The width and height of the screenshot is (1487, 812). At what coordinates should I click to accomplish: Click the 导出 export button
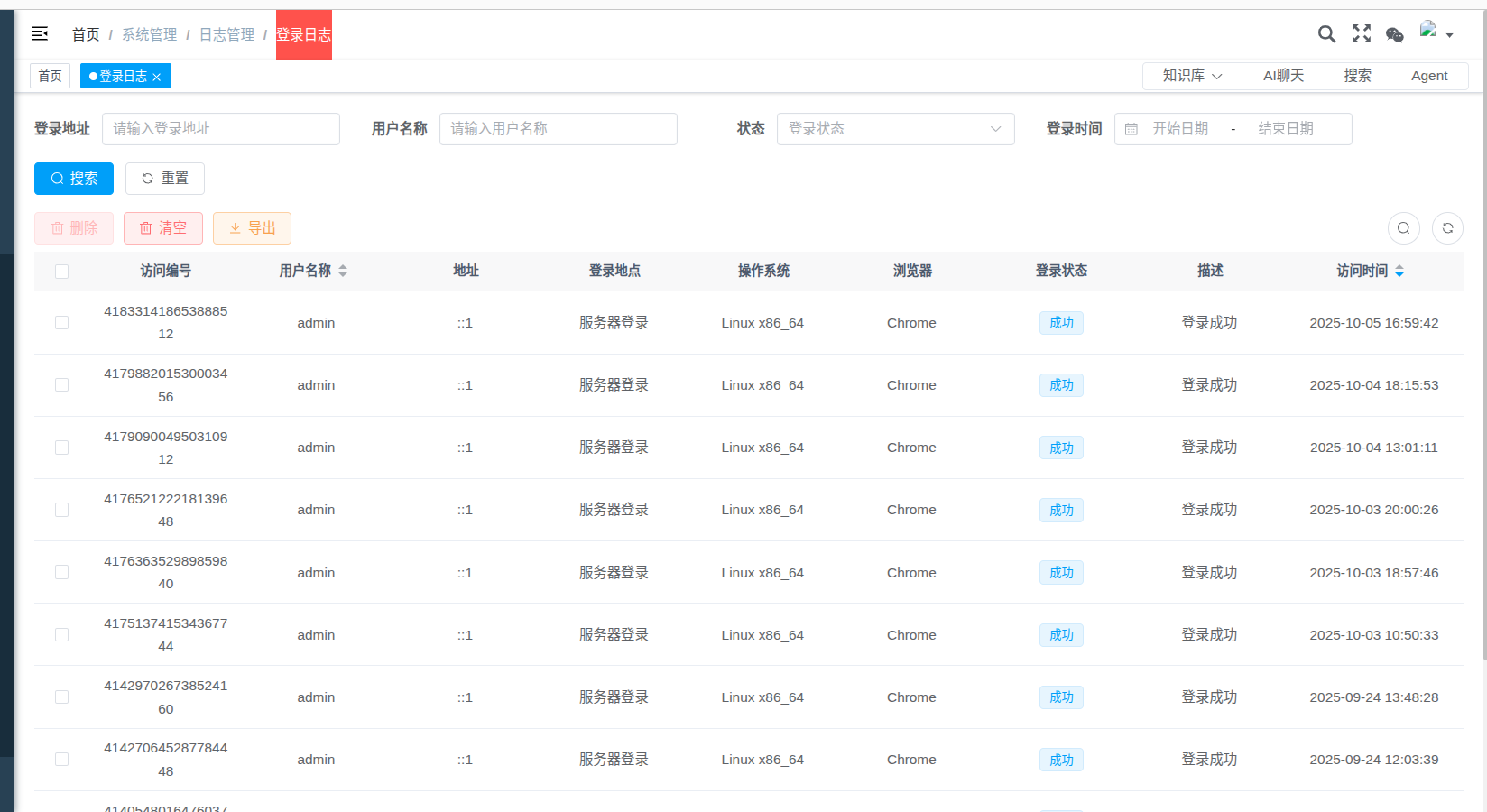252,228
